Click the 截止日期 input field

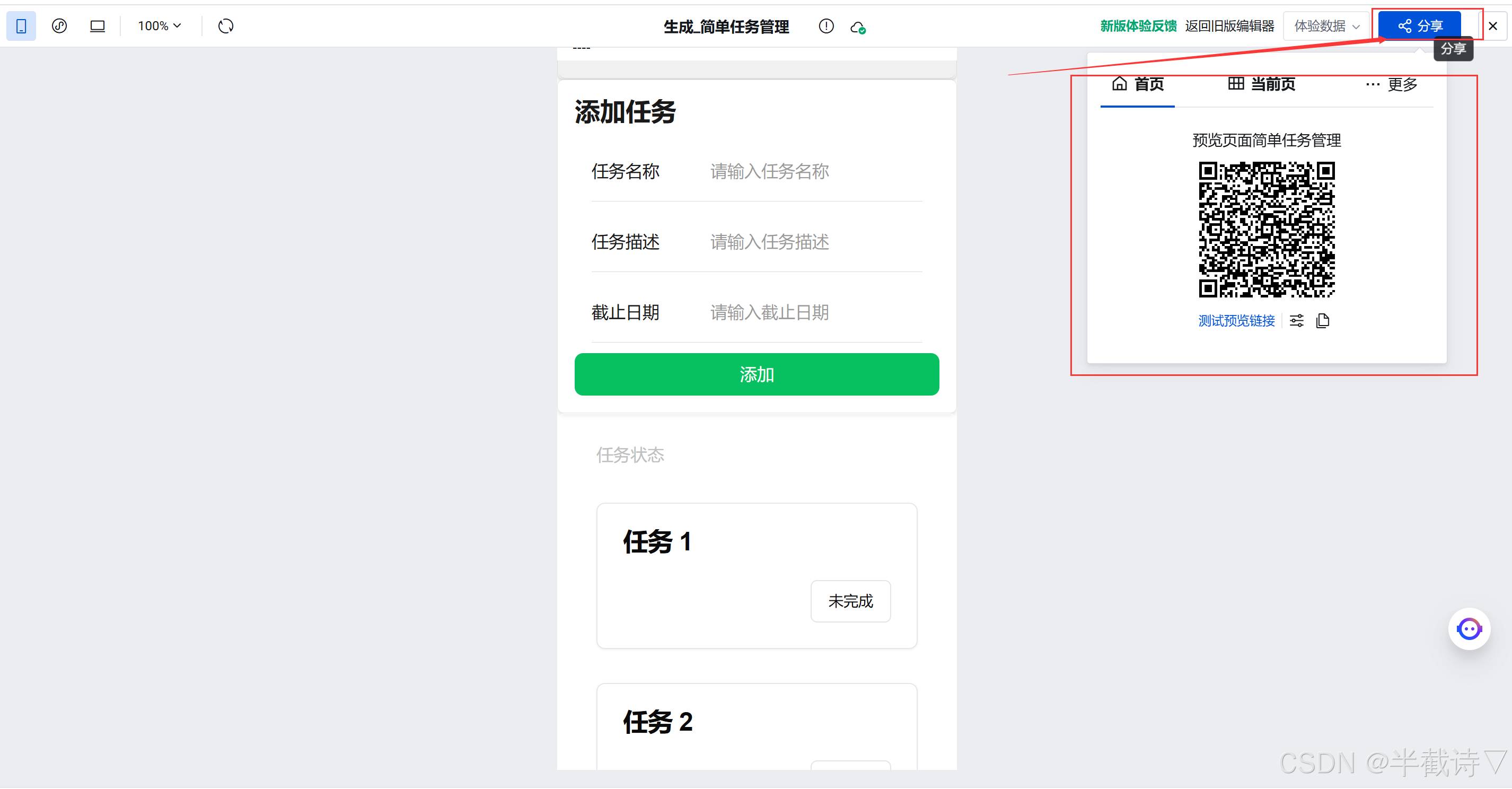(x=816, y=312)
